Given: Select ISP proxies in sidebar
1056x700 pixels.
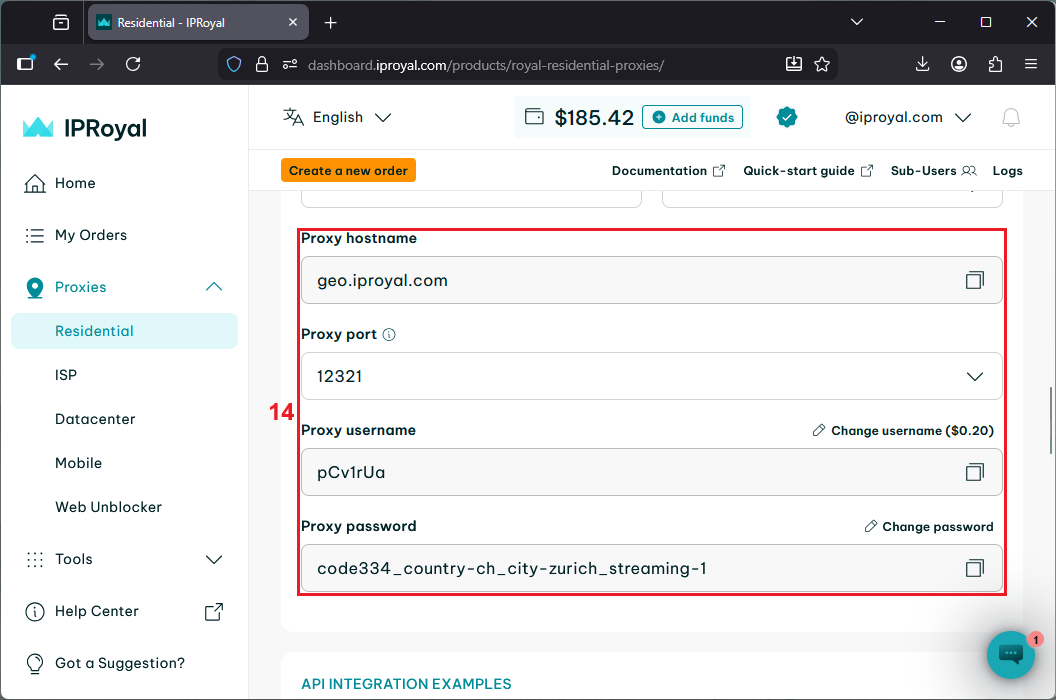Looking at the screenshot, I should click(66, 375).
